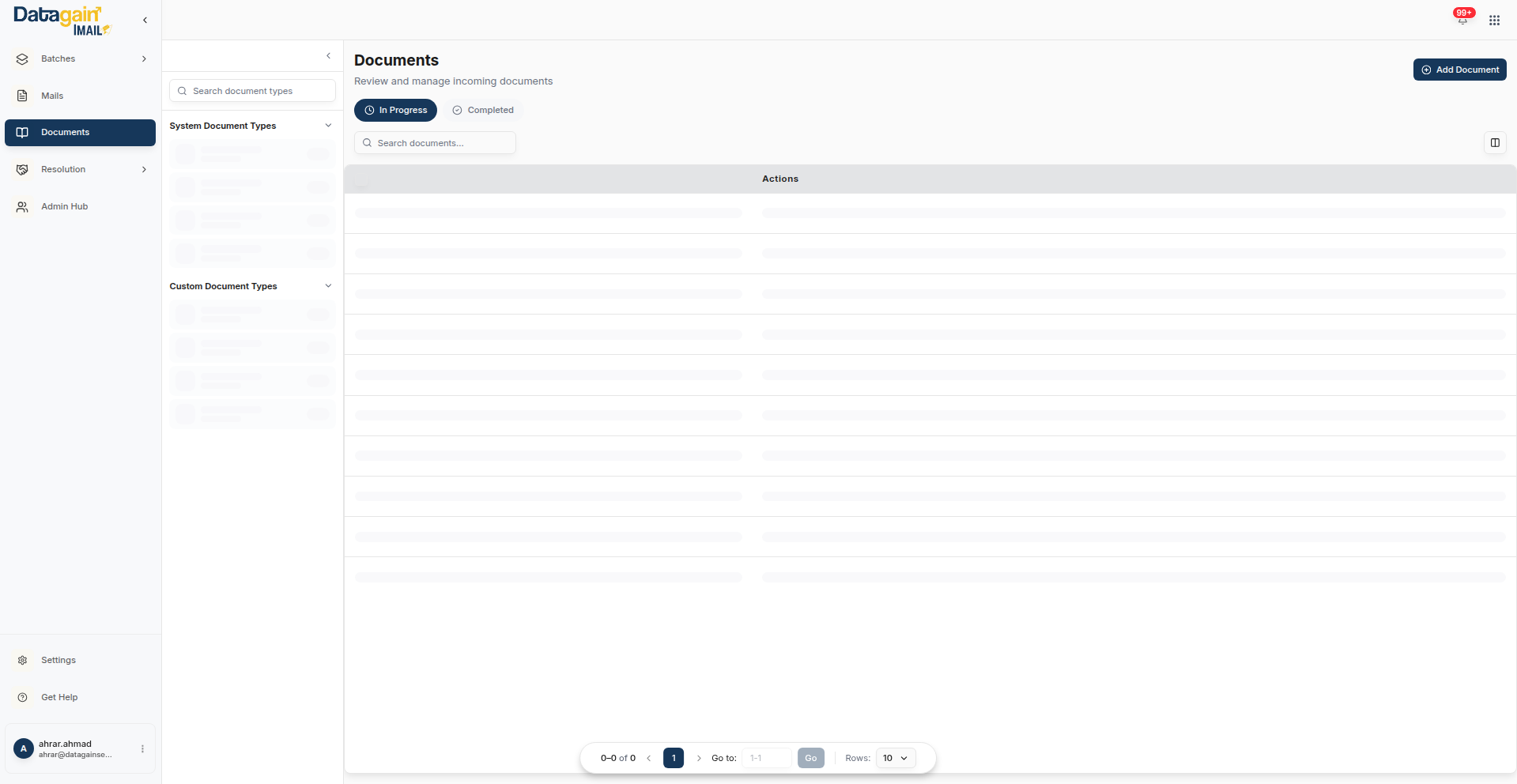The height and width of the screenshot is (784, 1517).
Task: Collapse the main sidebar with arrow
Action: (145, 21)
